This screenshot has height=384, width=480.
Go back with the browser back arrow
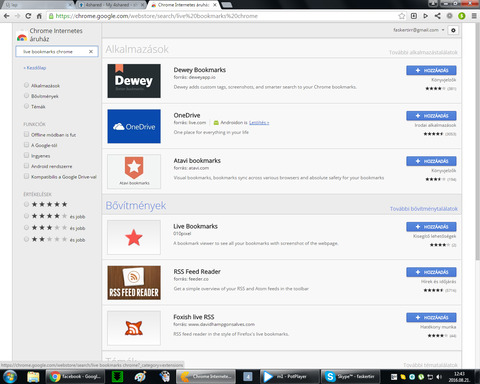(6, 16)
